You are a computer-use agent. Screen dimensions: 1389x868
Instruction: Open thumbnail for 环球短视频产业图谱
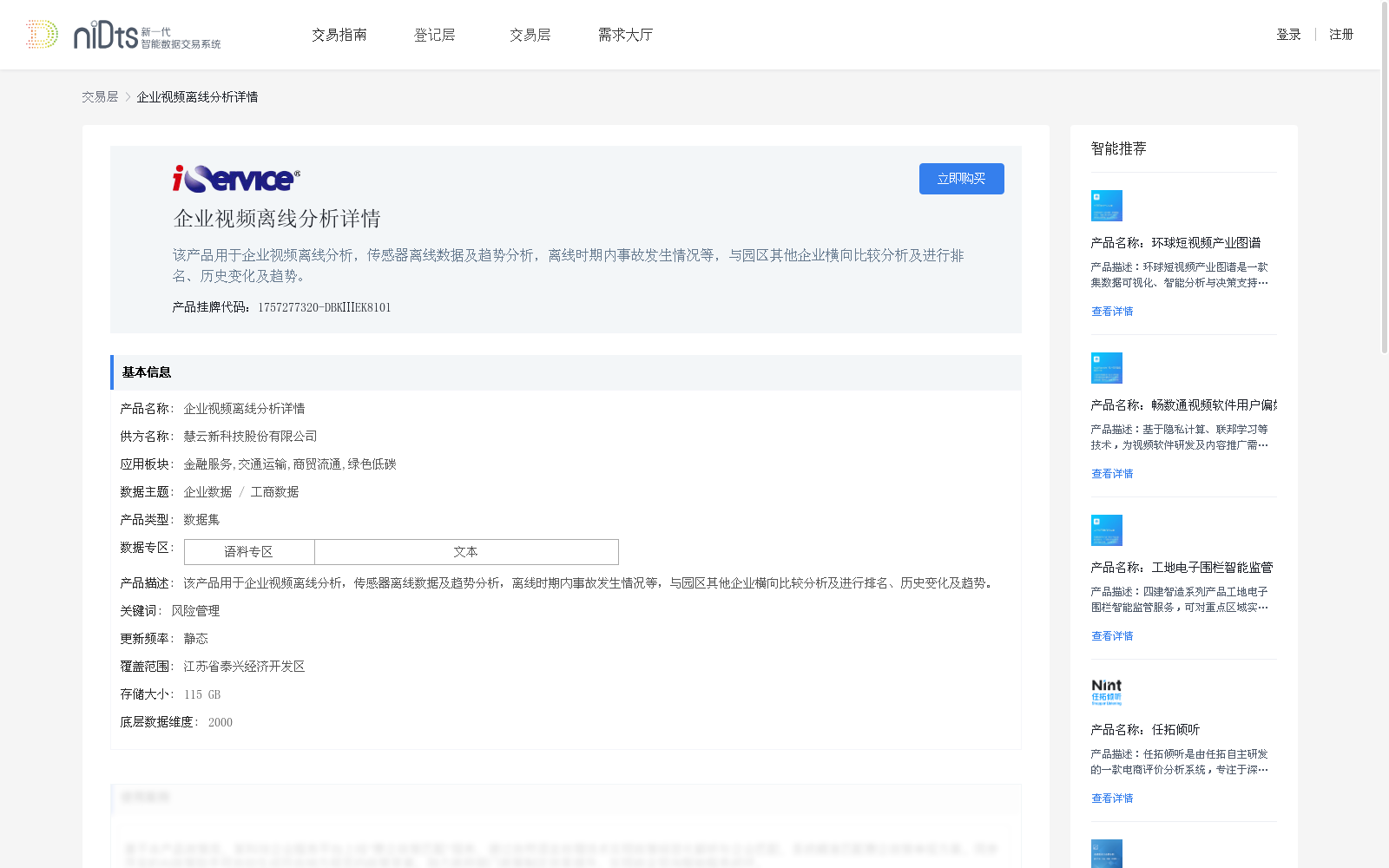click(x=1107, y=206)
